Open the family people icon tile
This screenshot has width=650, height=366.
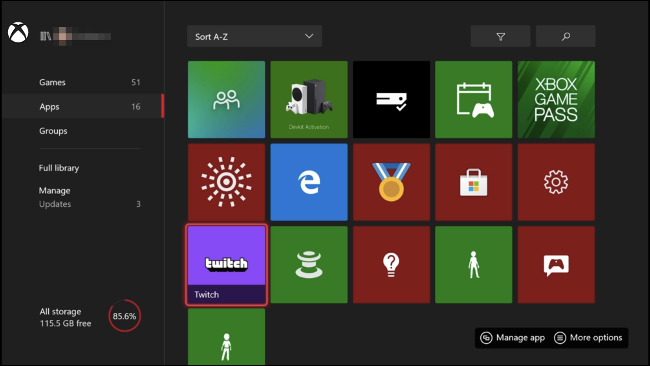coord(226,99)
